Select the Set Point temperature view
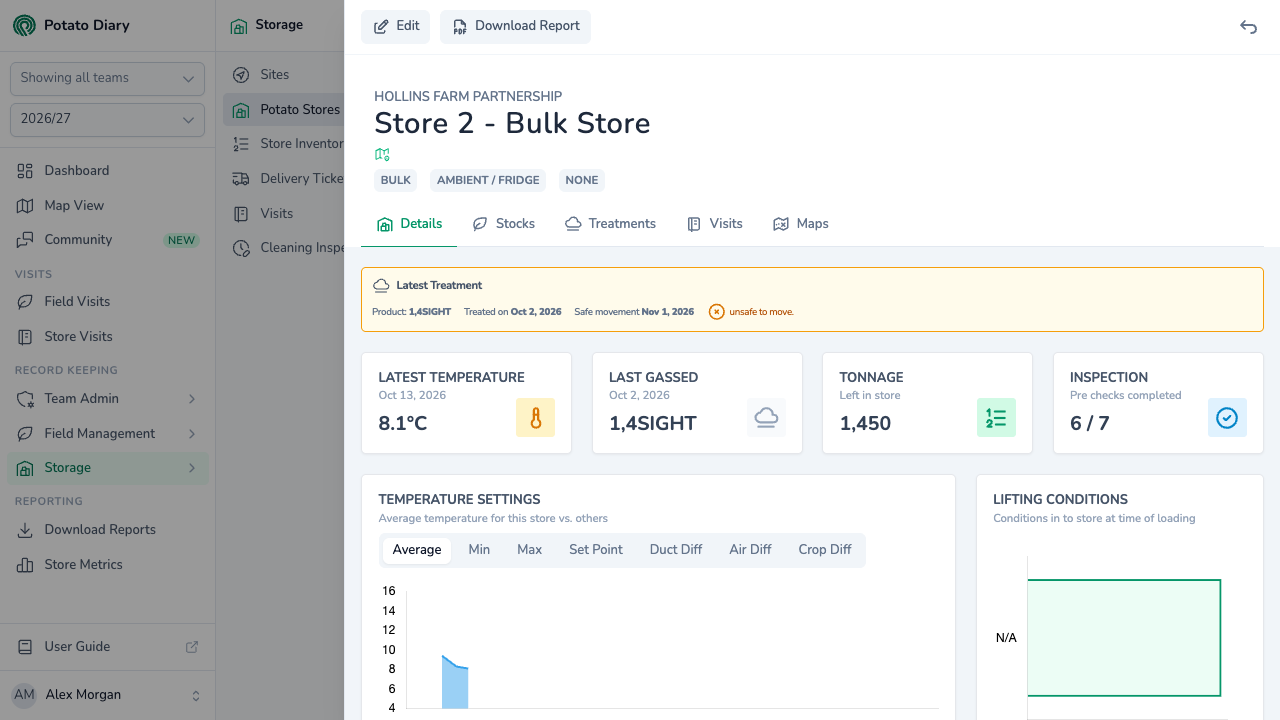This screenshot has width=1280, height=720. [596, 550]
